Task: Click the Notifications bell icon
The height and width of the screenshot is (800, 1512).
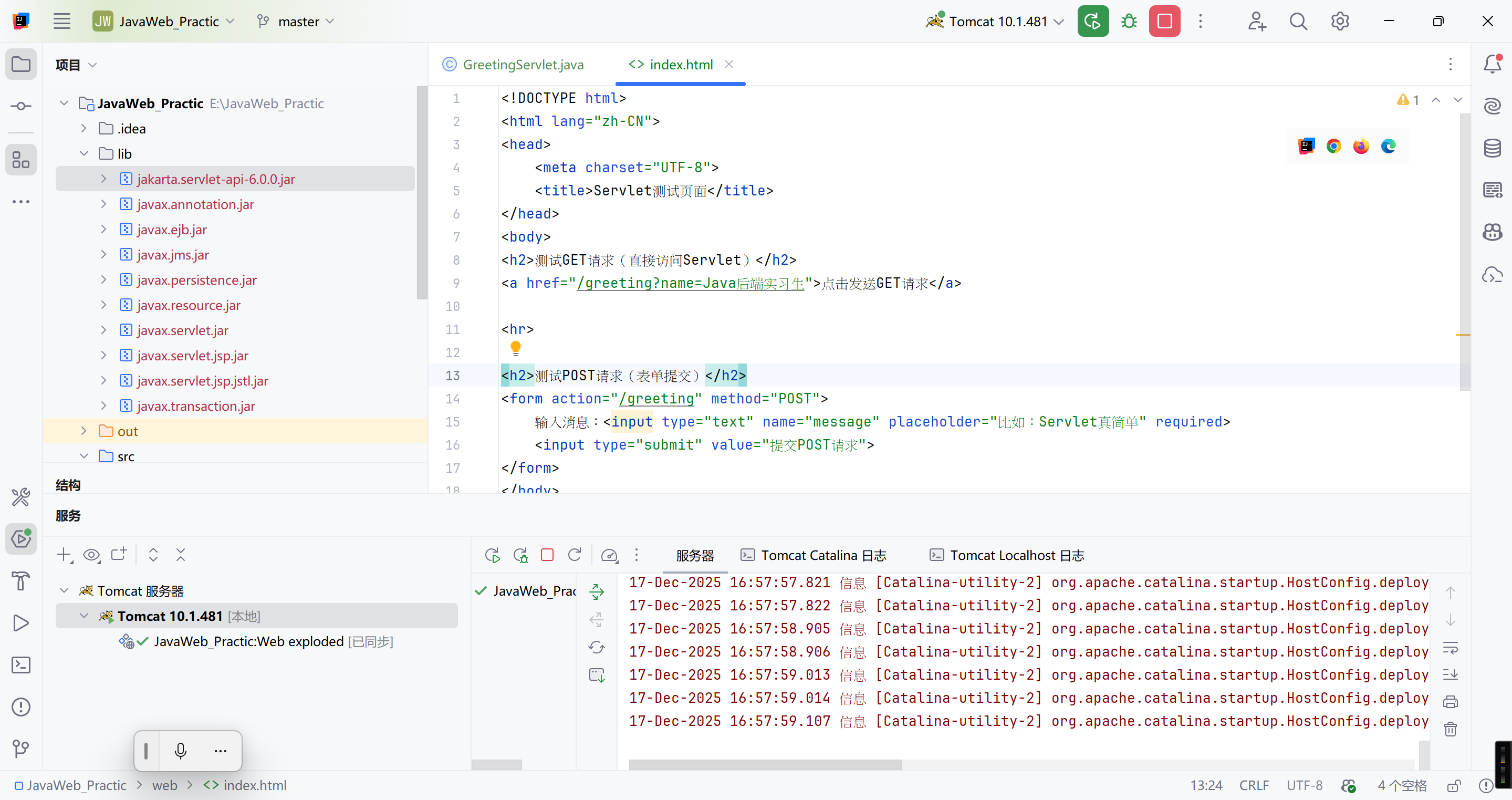Action: tap(1492, 64)
